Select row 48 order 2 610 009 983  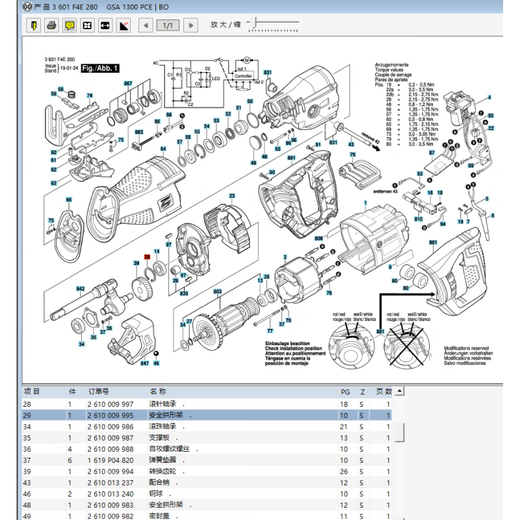[207, 505]
